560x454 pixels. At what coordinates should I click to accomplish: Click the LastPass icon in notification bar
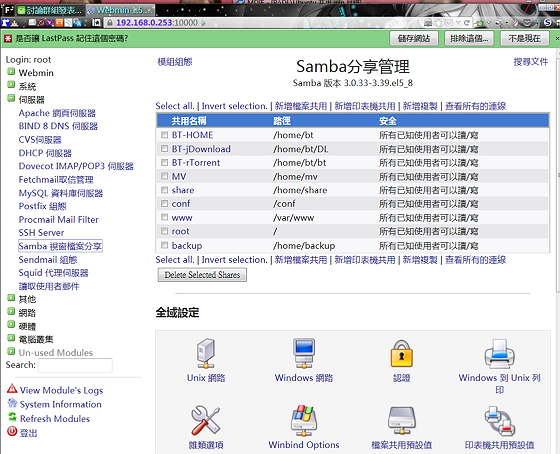coord(8,38)
